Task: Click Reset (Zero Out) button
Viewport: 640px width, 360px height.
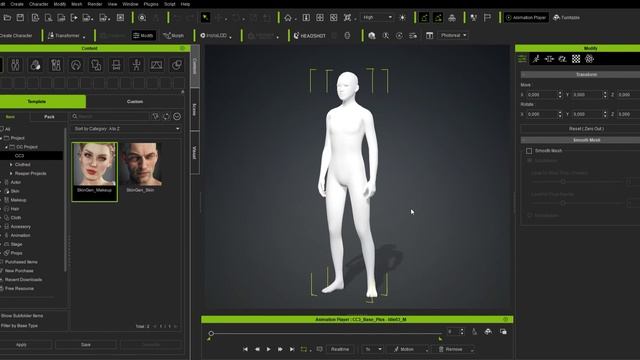Action: (x=586, y=129)
